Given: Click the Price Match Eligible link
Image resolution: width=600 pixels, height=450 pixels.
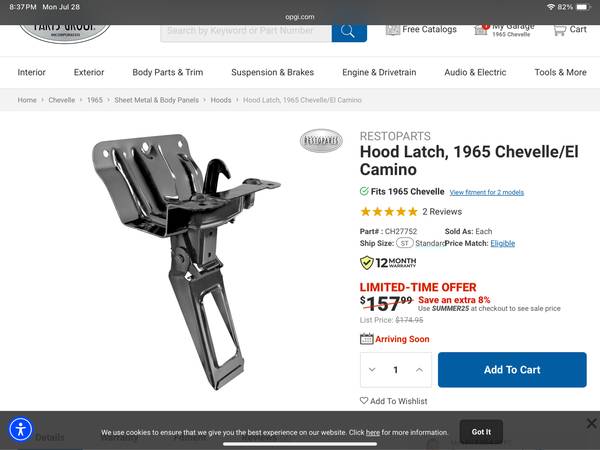Looking at the screenshot, I should pos(502,243).
